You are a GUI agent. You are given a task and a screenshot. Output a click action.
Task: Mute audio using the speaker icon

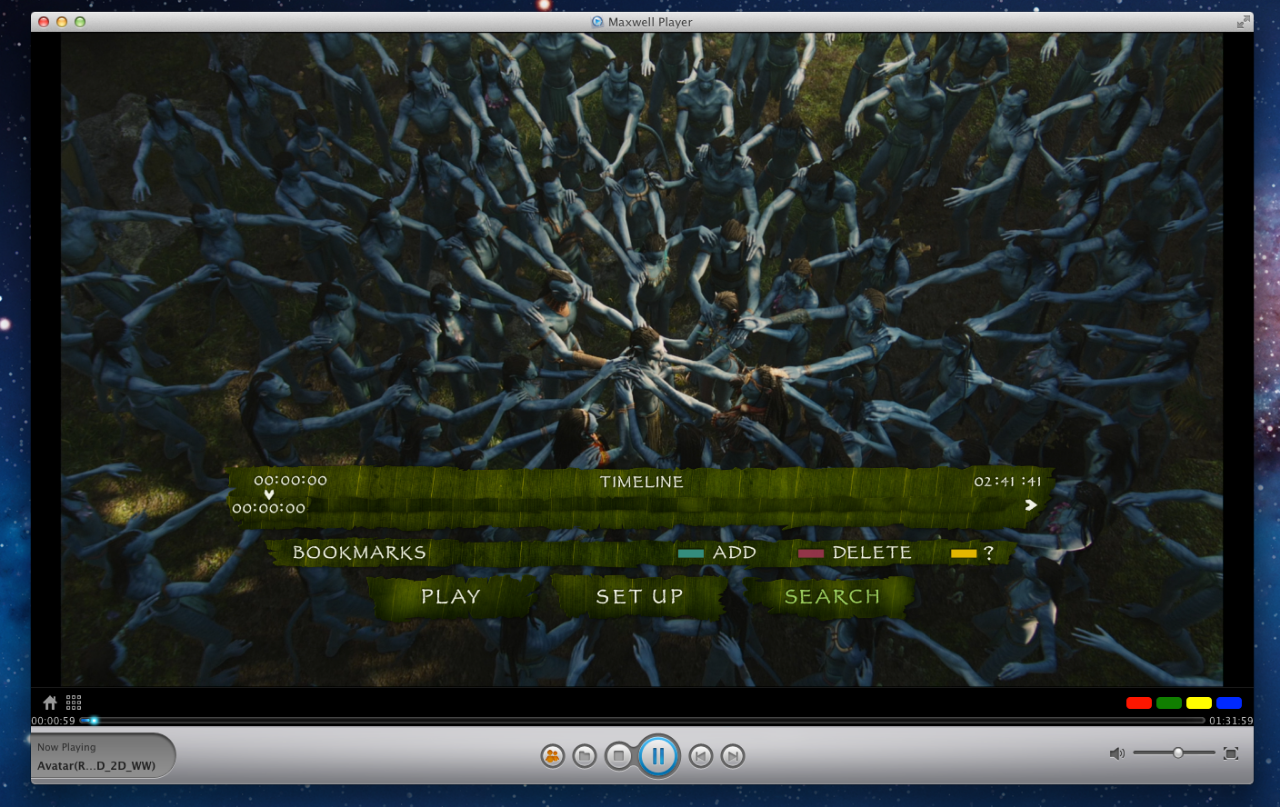click(x=1117, y=753)
